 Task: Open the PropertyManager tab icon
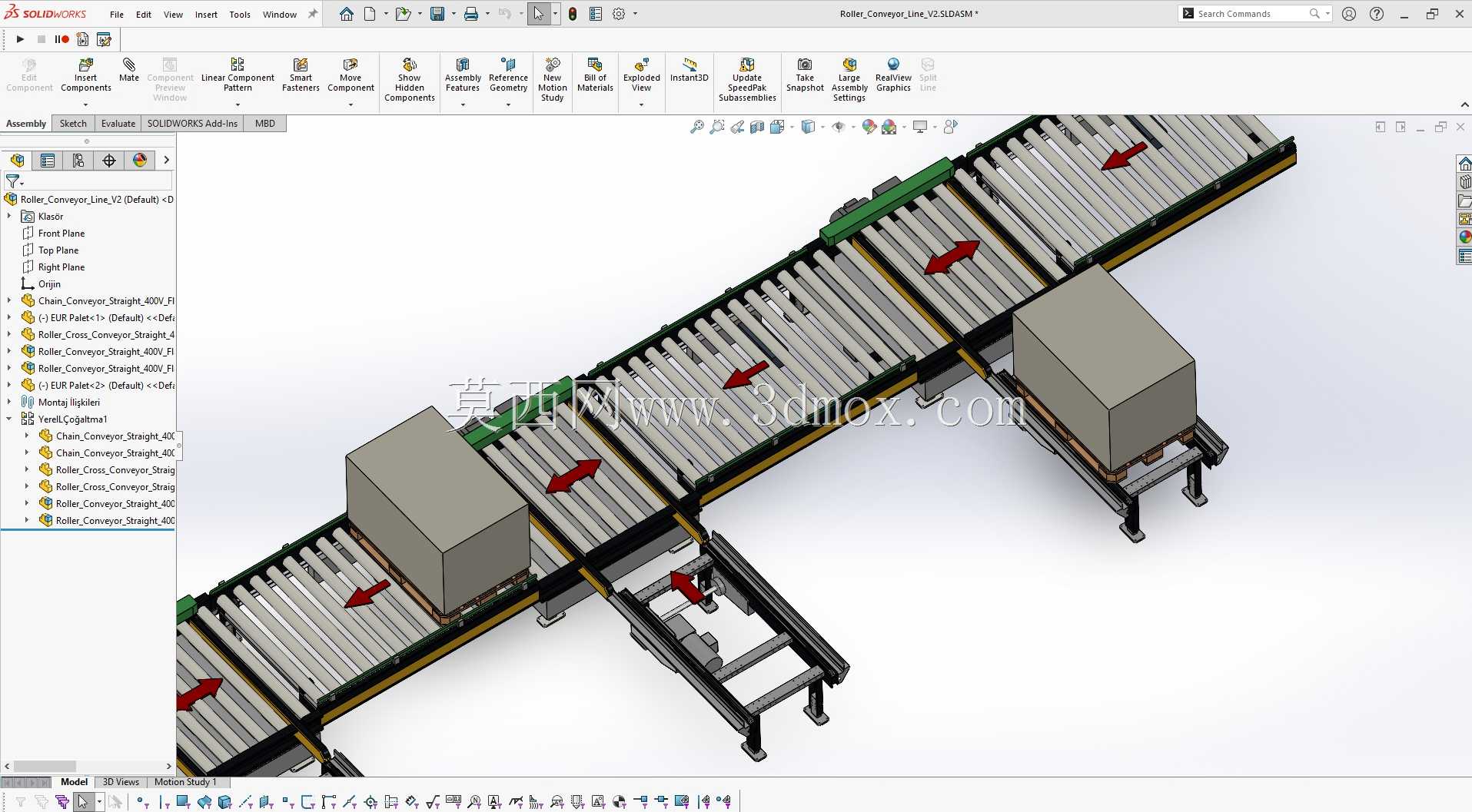[48, 160]
